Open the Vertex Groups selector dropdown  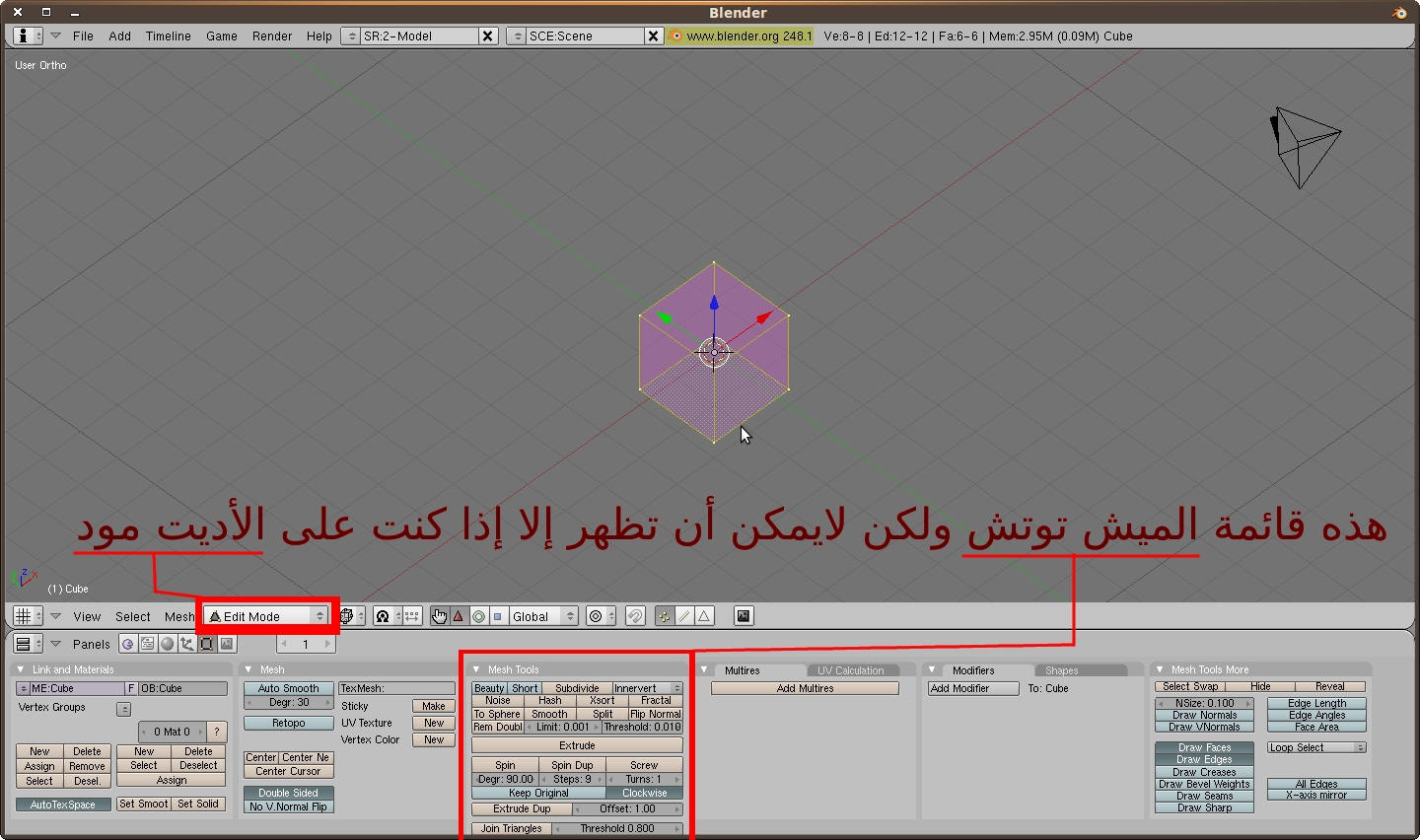click(x=123, y=709)
